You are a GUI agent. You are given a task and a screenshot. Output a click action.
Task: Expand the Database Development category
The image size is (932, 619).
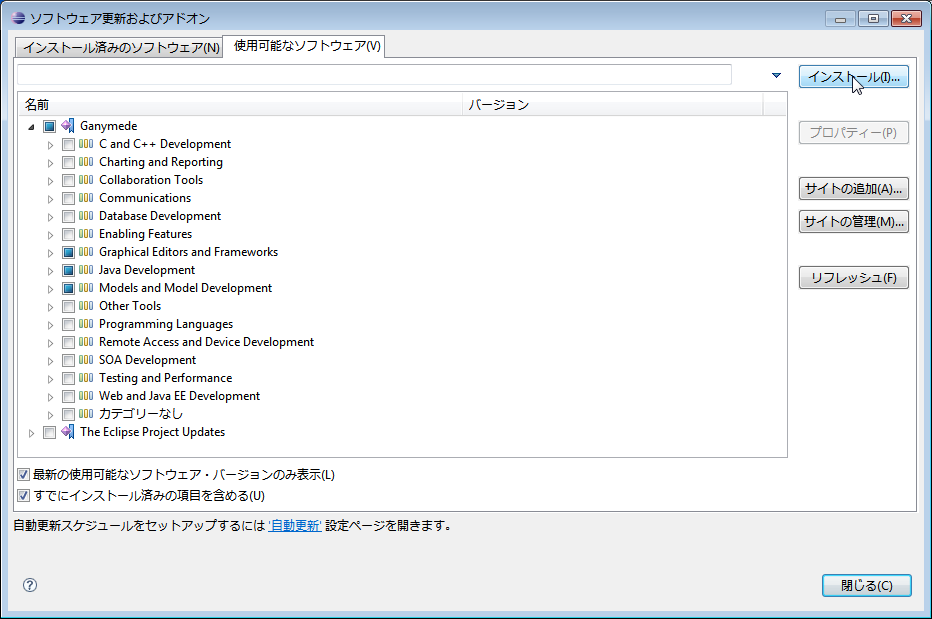pyautogui.click(x=51, y=217)
